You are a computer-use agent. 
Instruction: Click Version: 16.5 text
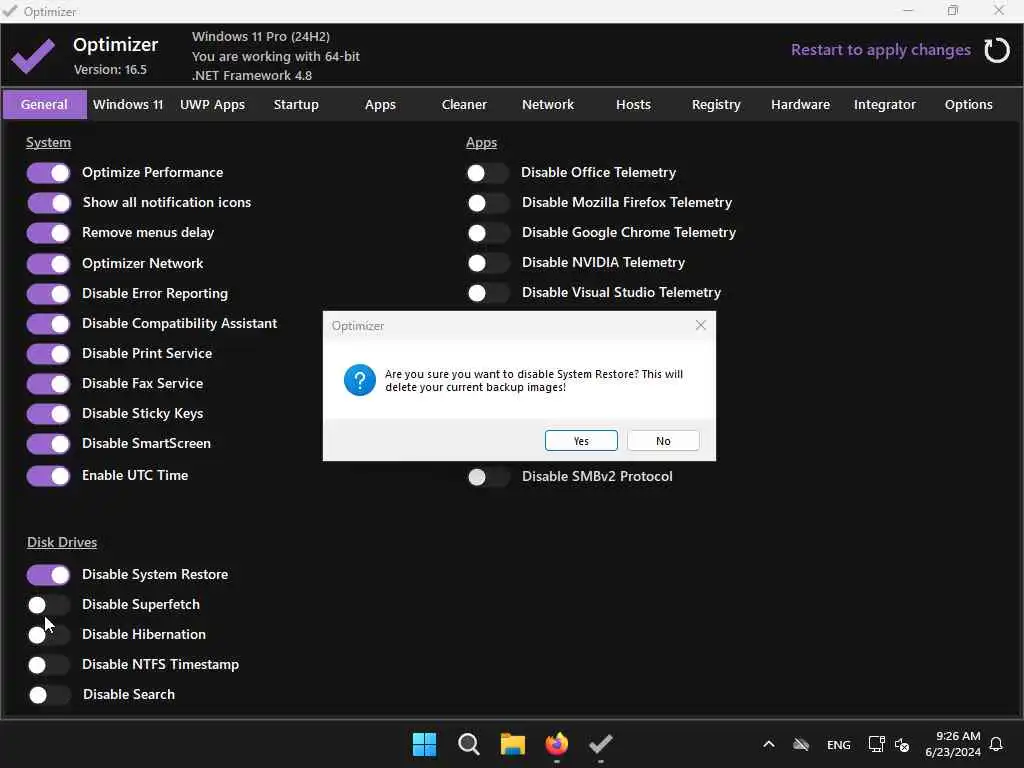[110, 69]
